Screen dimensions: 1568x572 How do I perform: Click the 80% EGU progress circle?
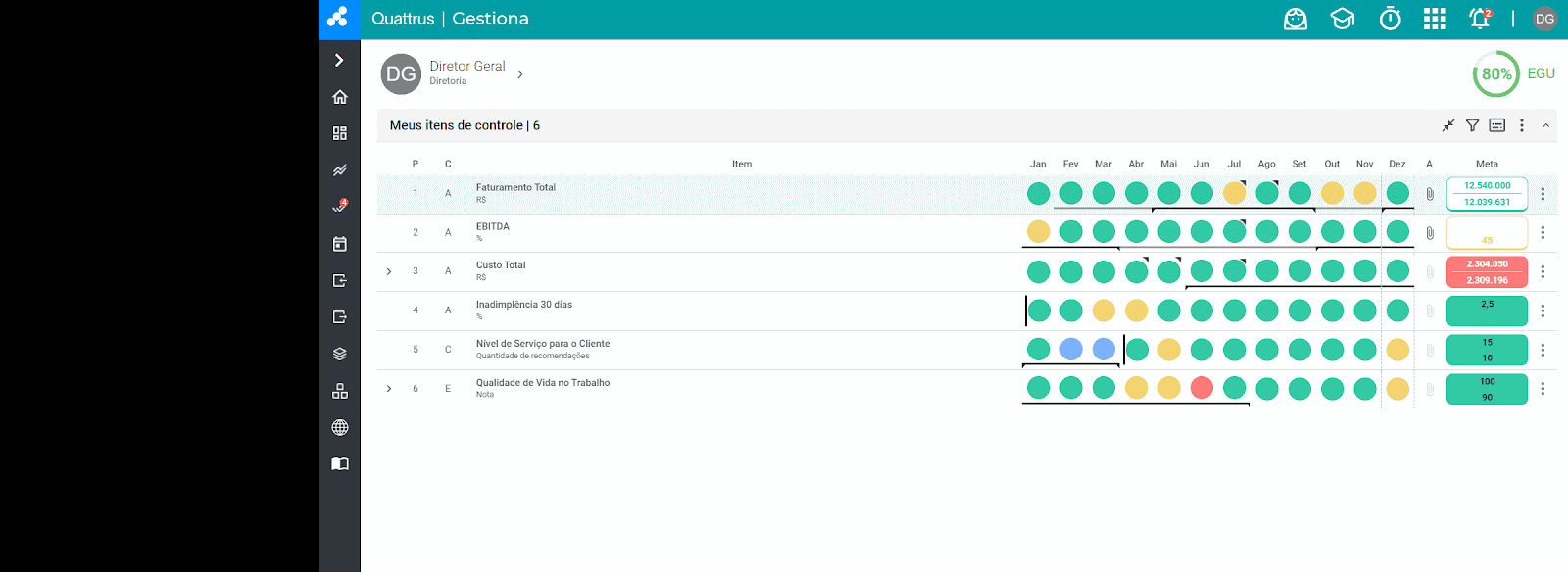(1495, 74)
